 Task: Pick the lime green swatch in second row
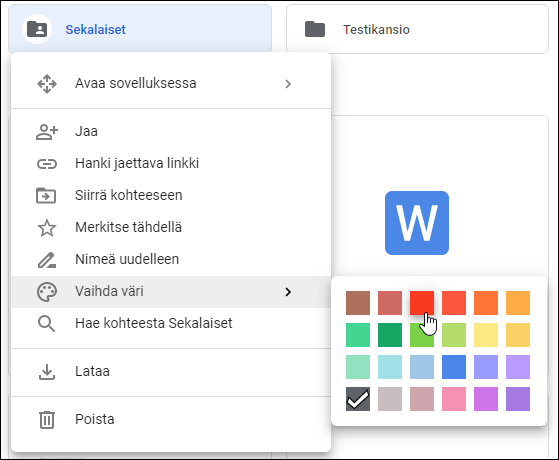click(x=422, y=335)
